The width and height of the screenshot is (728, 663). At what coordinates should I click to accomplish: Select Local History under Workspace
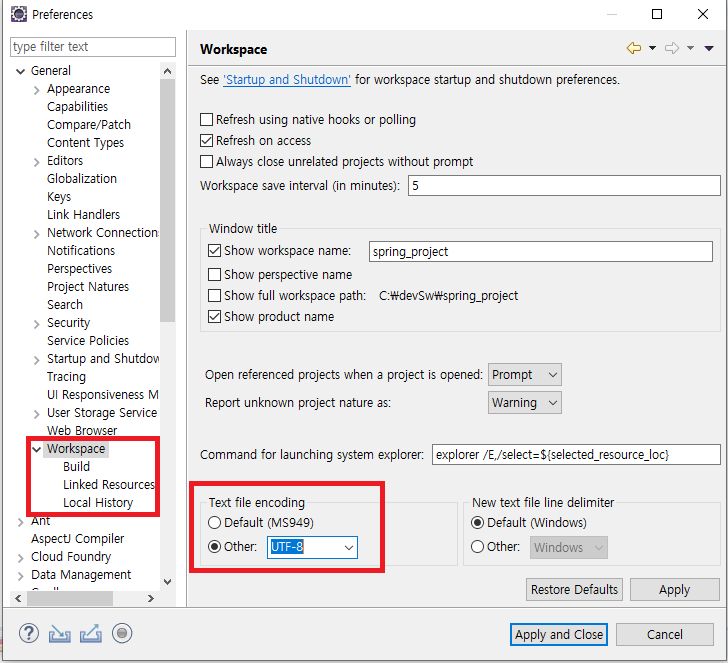98,503
